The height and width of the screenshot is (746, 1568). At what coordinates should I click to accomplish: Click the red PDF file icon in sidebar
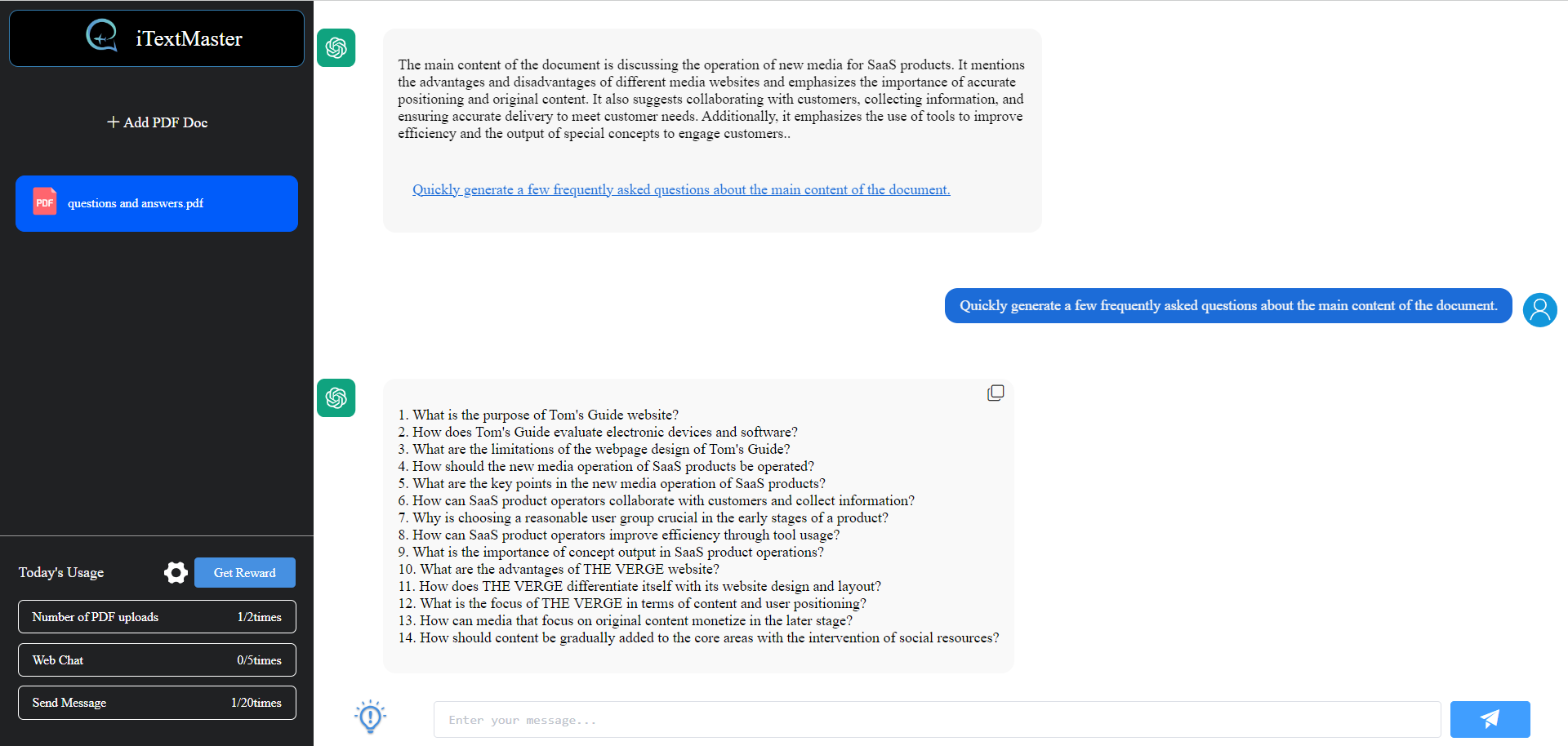(x=45, y=202)
